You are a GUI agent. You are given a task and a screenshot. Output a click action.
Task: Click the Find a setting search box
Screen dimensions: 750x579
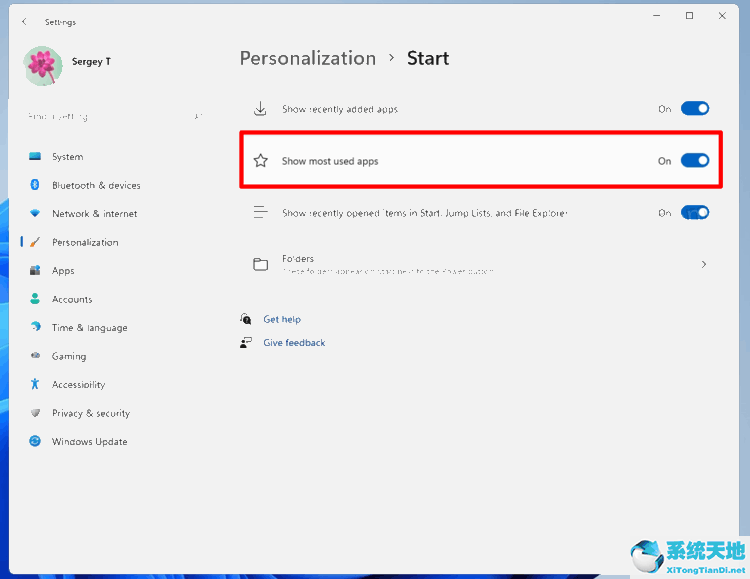pyautogui.click(x=115, y=116)
